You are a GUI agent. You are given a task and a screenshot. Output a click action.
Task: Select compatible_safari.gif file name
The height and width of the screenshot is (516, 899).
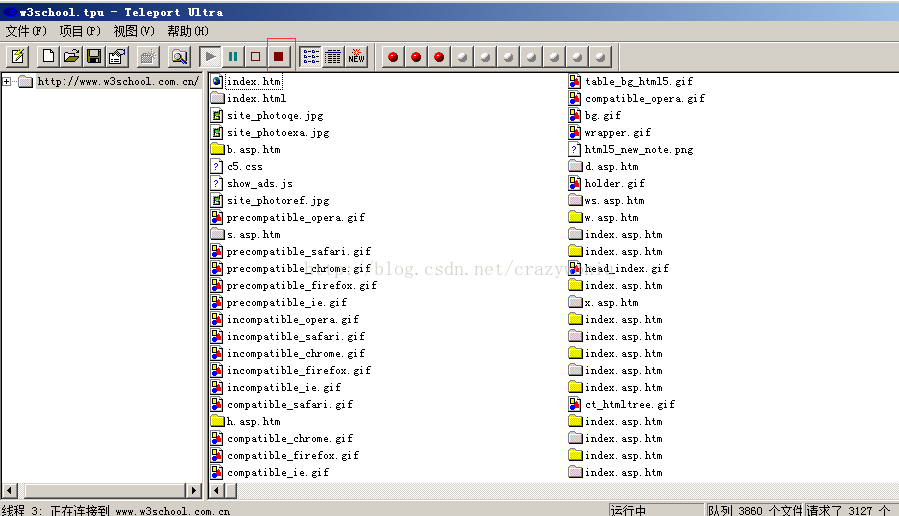click(x=290, y=404)
